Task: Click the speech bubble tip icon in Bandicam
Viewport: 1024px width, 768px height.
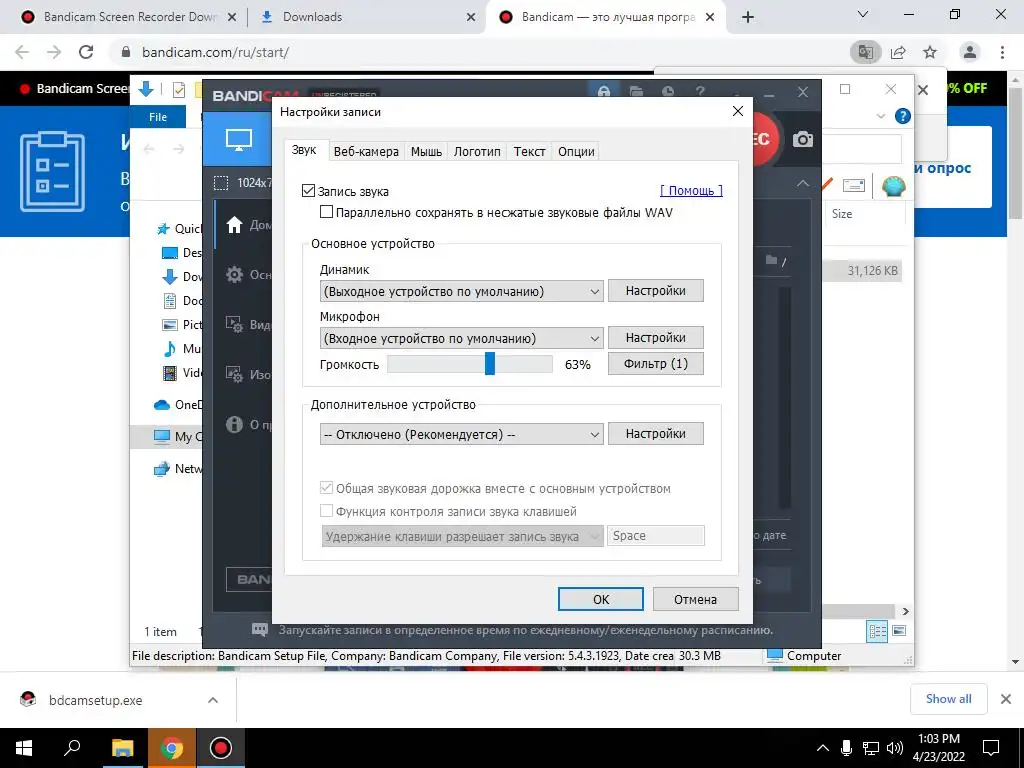Action: coord(260,630)
